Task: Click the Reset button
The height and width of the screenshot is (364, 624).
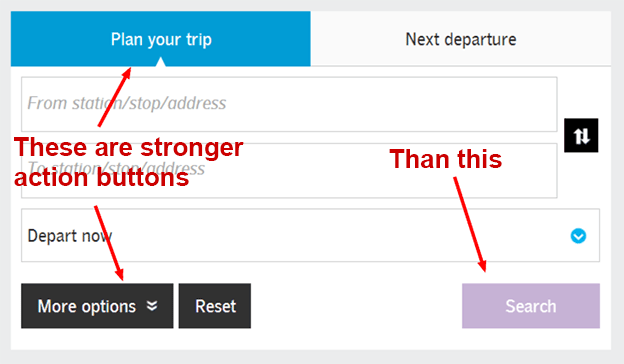Action: pos(215,306)
